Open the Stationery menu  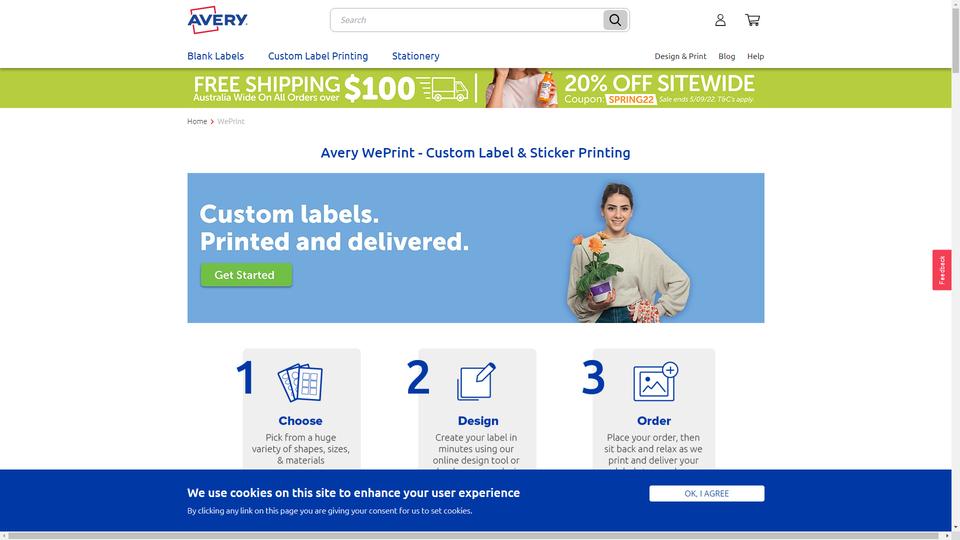click(x=416, y=56)
